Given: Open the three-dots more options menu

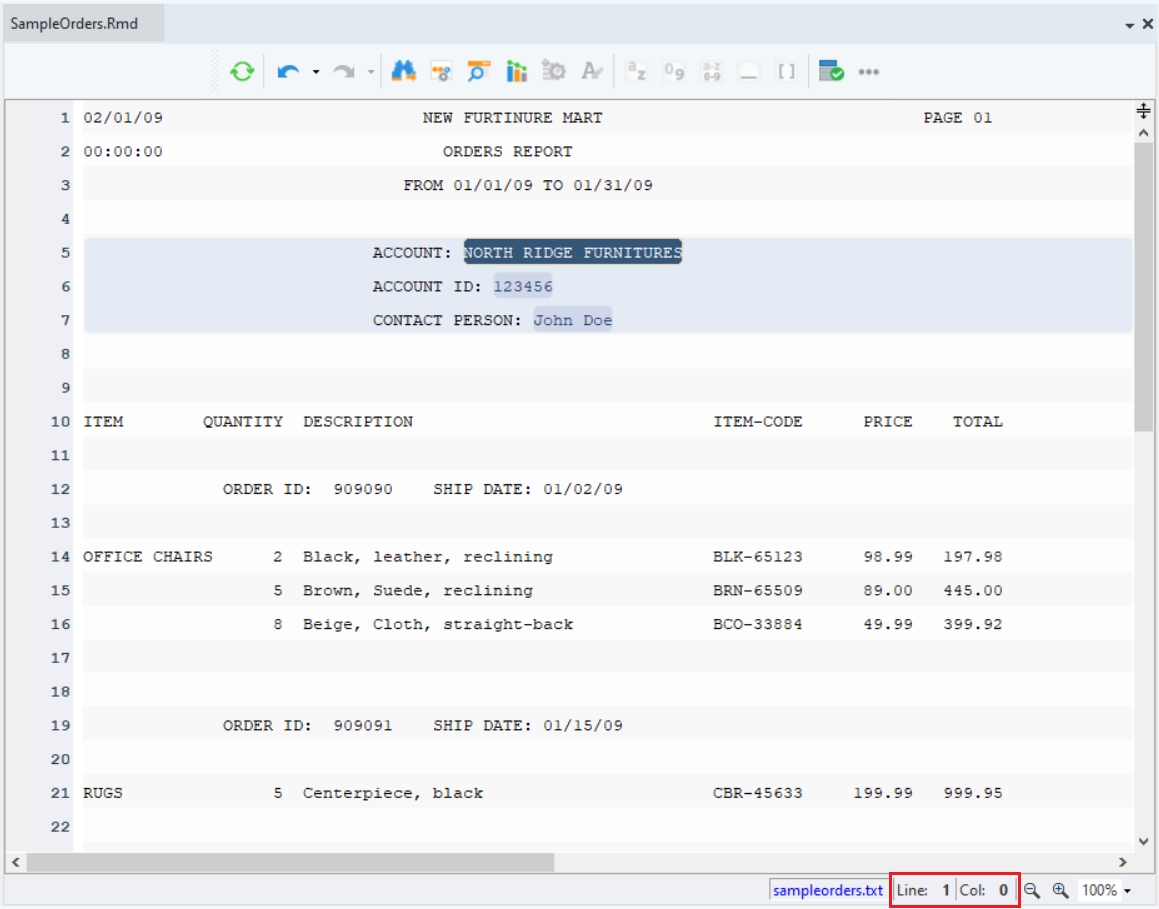Looking at the screenshot, I should coord(868,72).
